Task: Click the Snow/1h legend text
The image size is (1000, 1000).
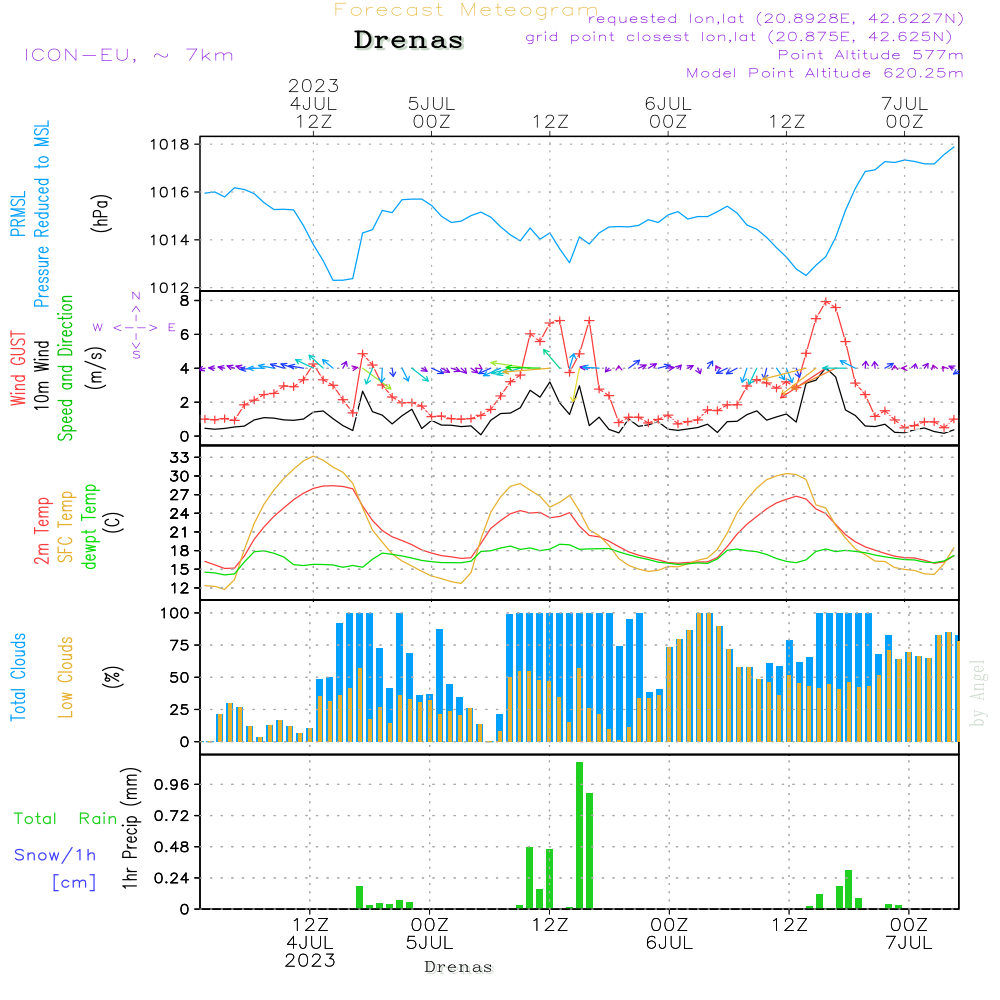Action: (x=56, y=855)
